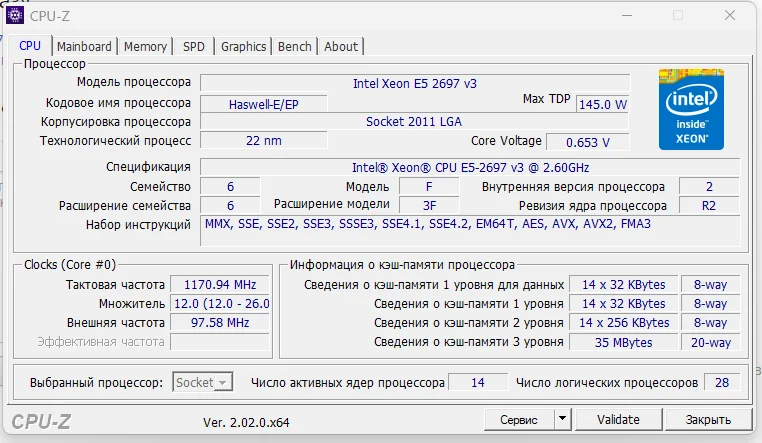The image size is (762, 443).
Task: Click the Ver. 2.02.0.x64 version text
Action: 246,422
